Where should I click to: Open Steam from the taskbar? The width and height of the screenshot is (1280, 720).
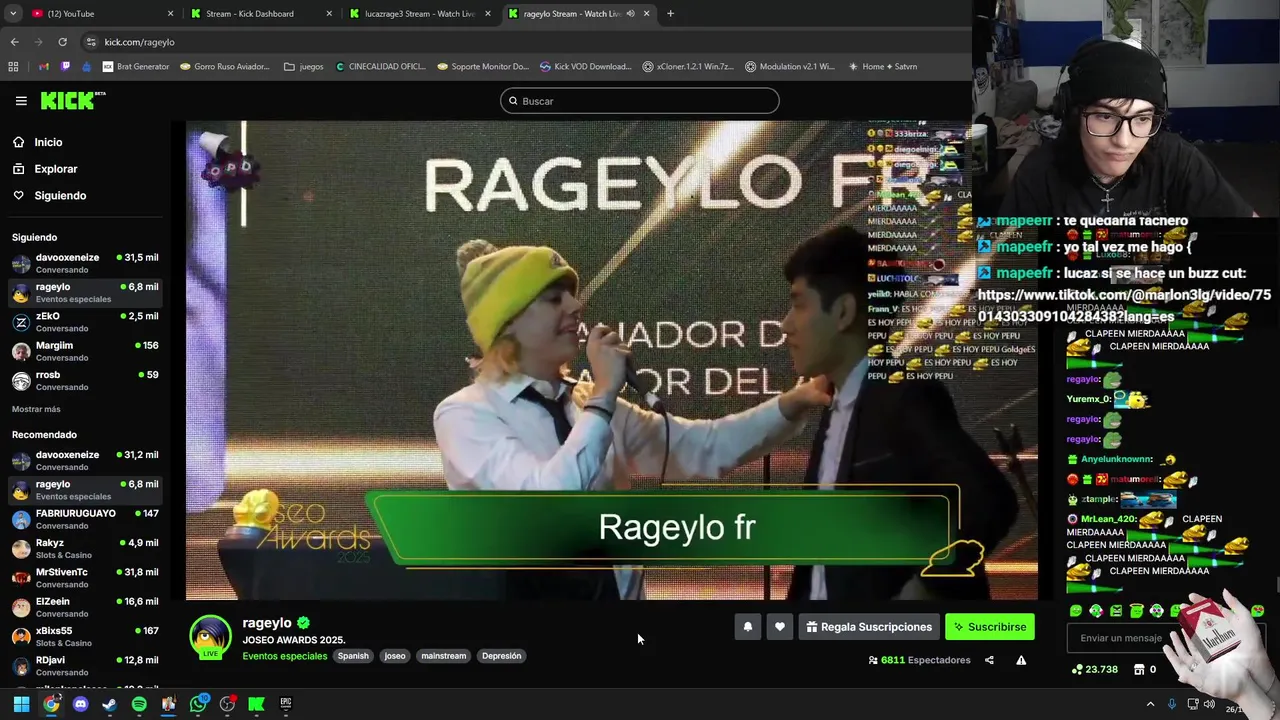pyautogui.click(x=110, y=704)
